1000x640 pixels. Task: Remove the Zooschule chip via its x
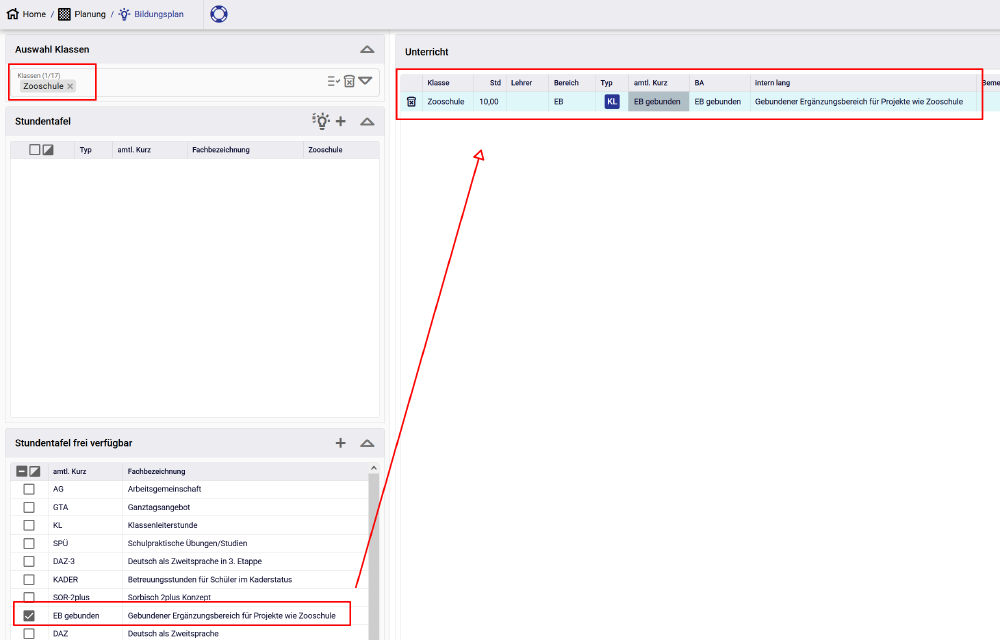click(x=70, y=87)
